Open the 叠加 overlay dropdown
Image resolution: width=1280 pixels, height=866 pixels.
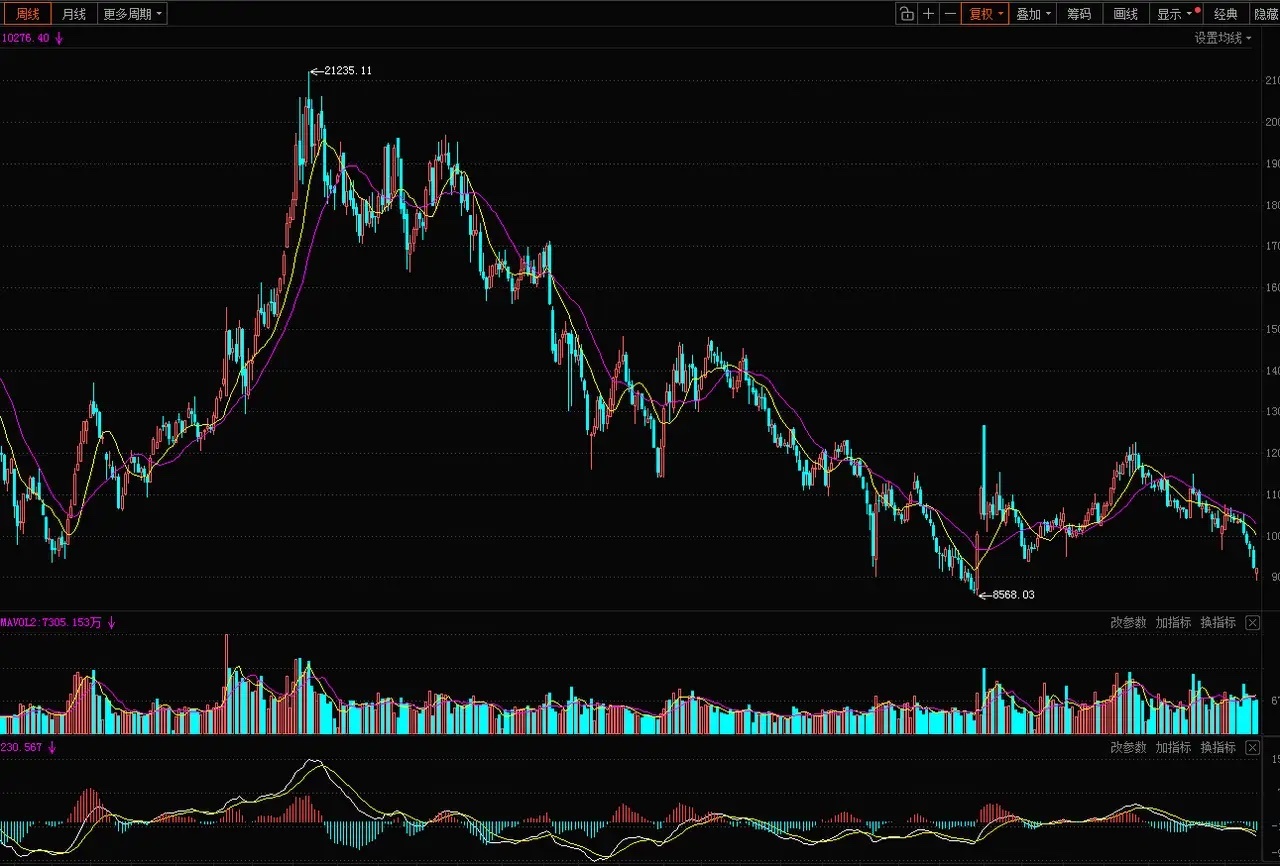click(1033, 14)
